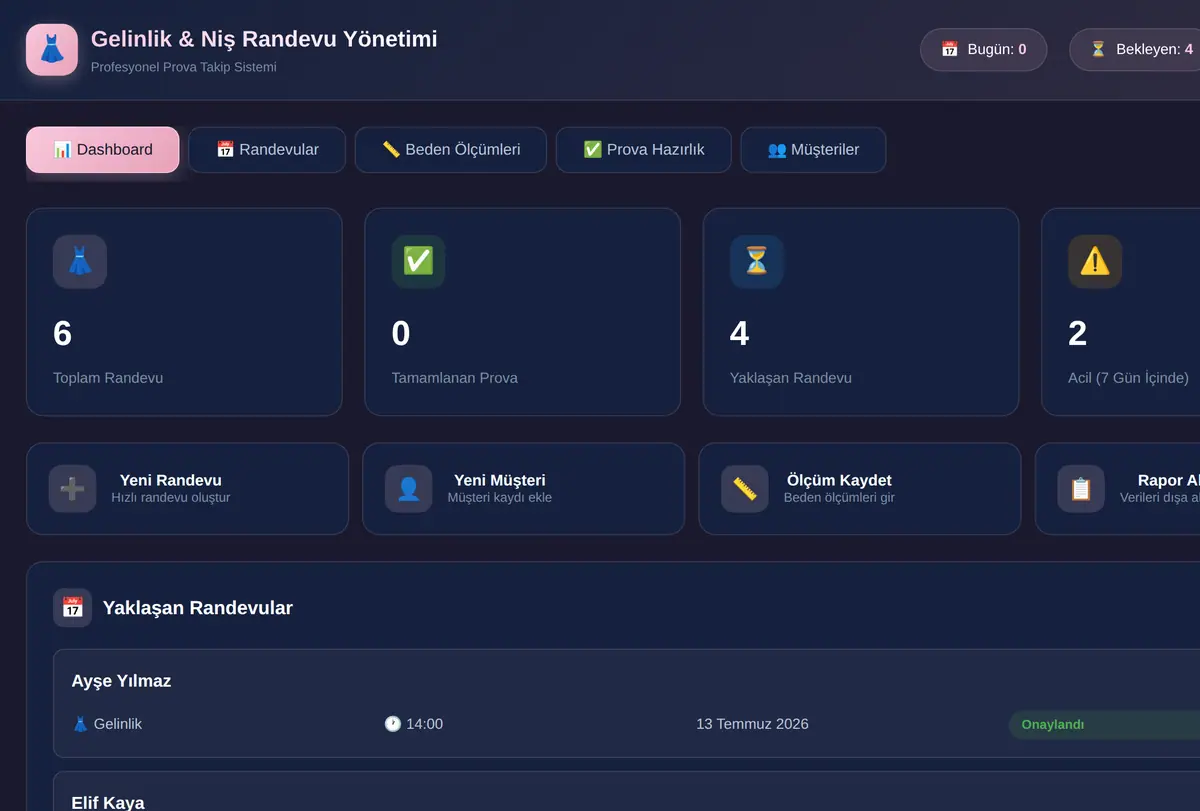Viewport: 1200px width, 811px height.
Task: Click the ruler icon beside Ölçüm Kaydet
Action: click(745, 489)
